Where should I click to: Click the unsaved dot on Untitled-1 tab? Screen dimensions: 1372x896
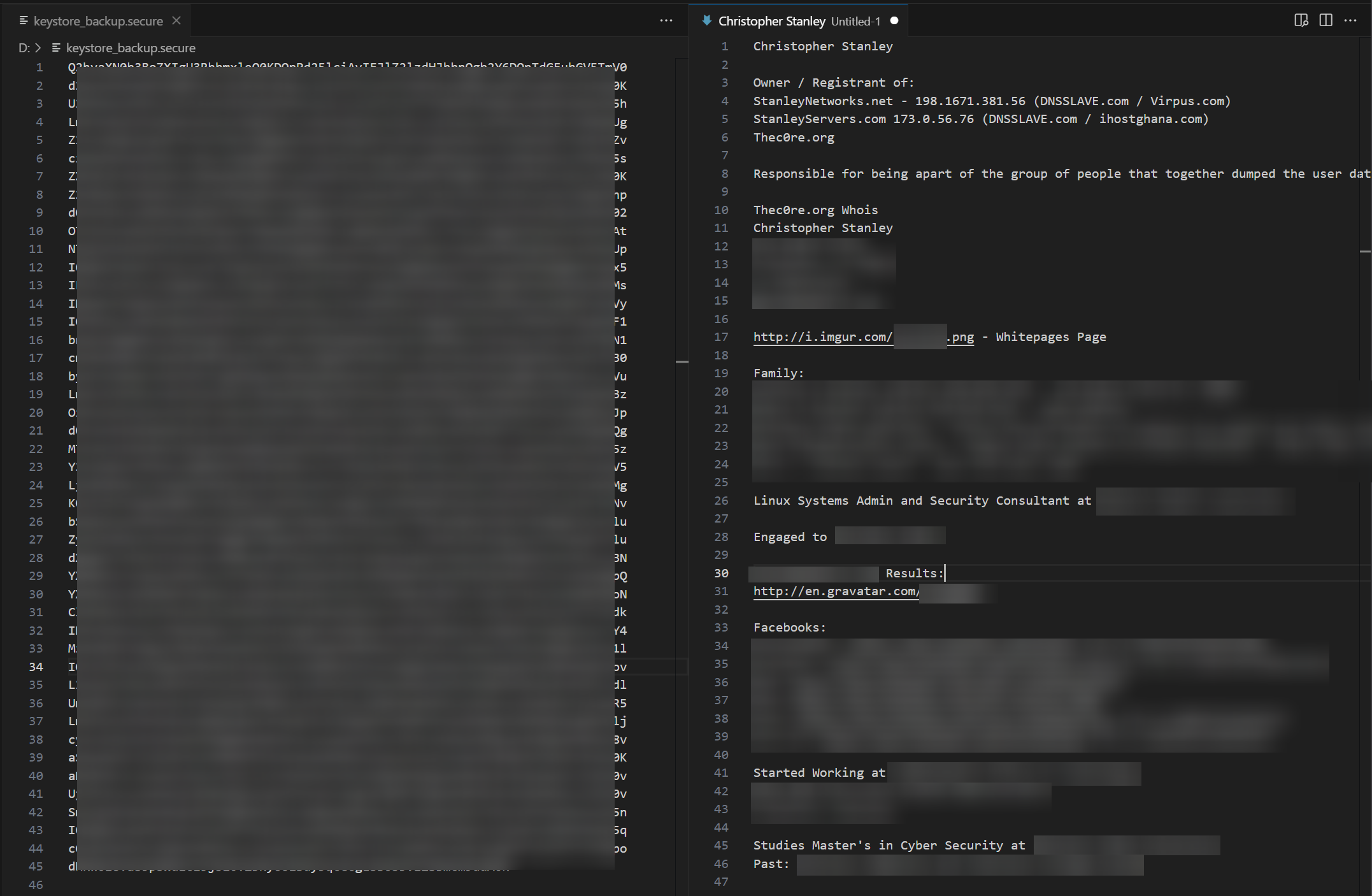pos(894,20)
